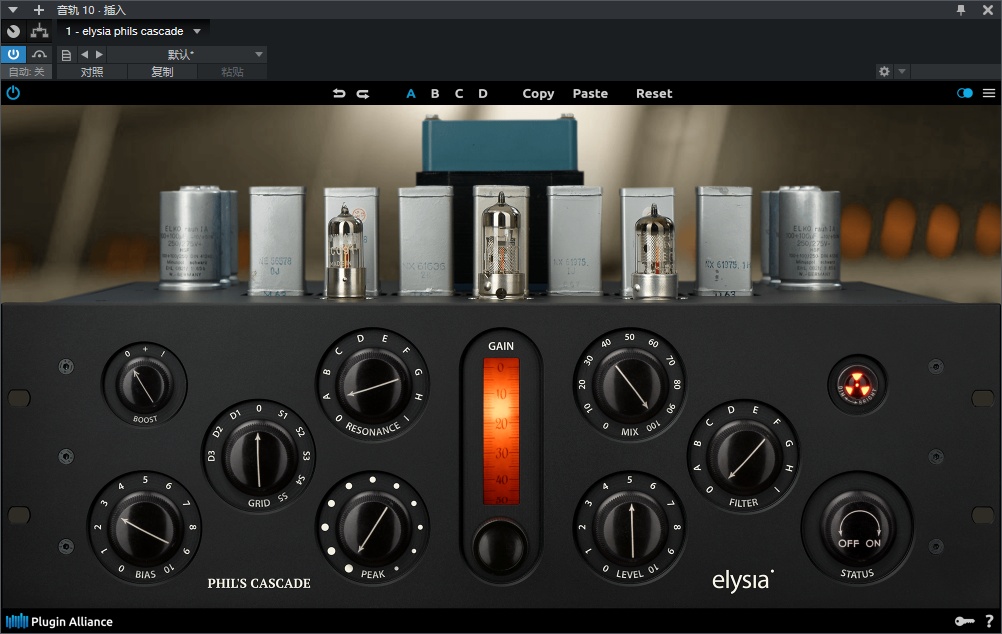
Task: Click the plugin power icon
Action: (x=13, y=93)
